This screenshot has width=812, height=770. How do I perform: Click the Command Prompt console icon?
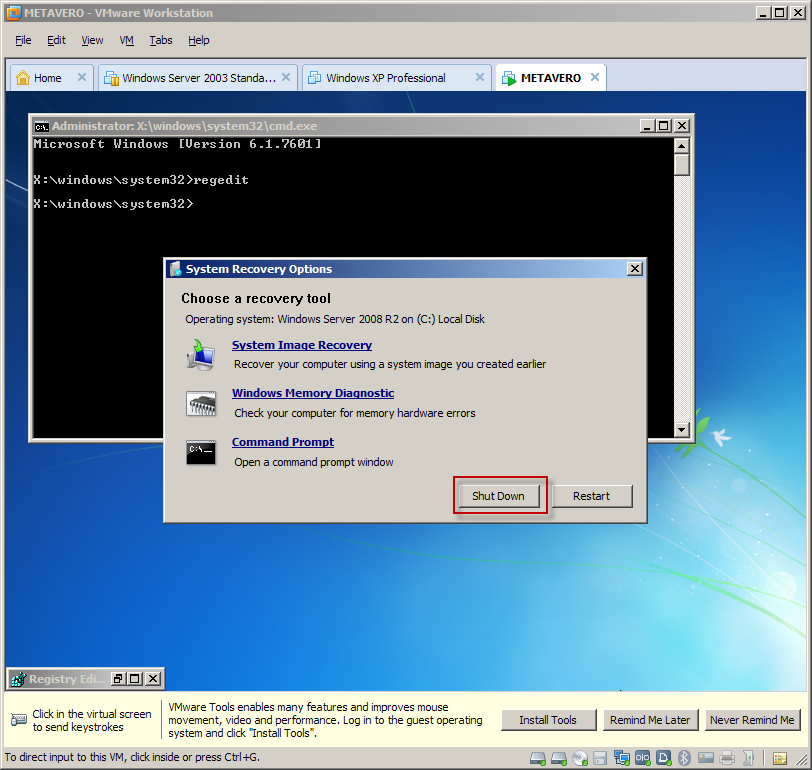pos(201,452)
